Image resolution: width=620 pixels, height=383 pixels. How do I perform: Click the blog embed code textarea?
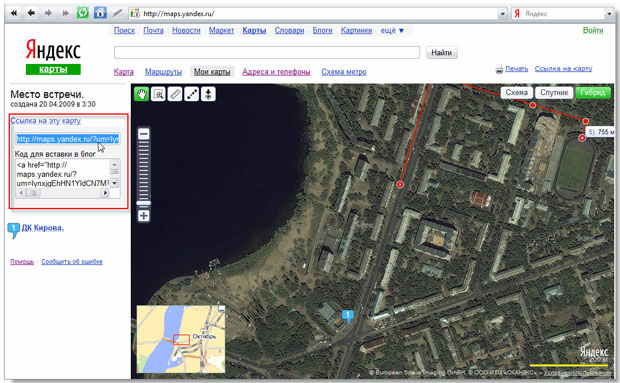[x=62, y=174]
